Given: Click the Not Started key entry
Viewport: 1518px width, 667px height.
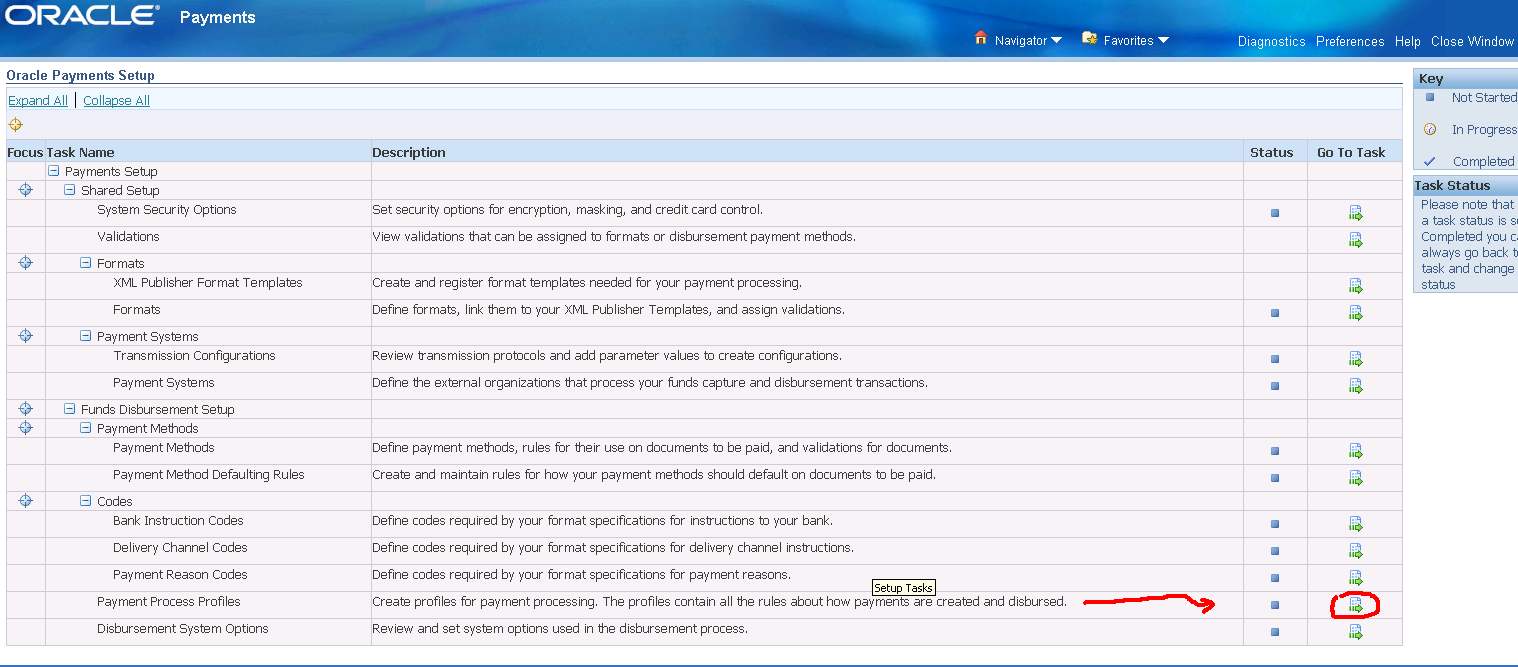Looking at the screenshot, I should pyautogui.click(x=1484, y=97).
